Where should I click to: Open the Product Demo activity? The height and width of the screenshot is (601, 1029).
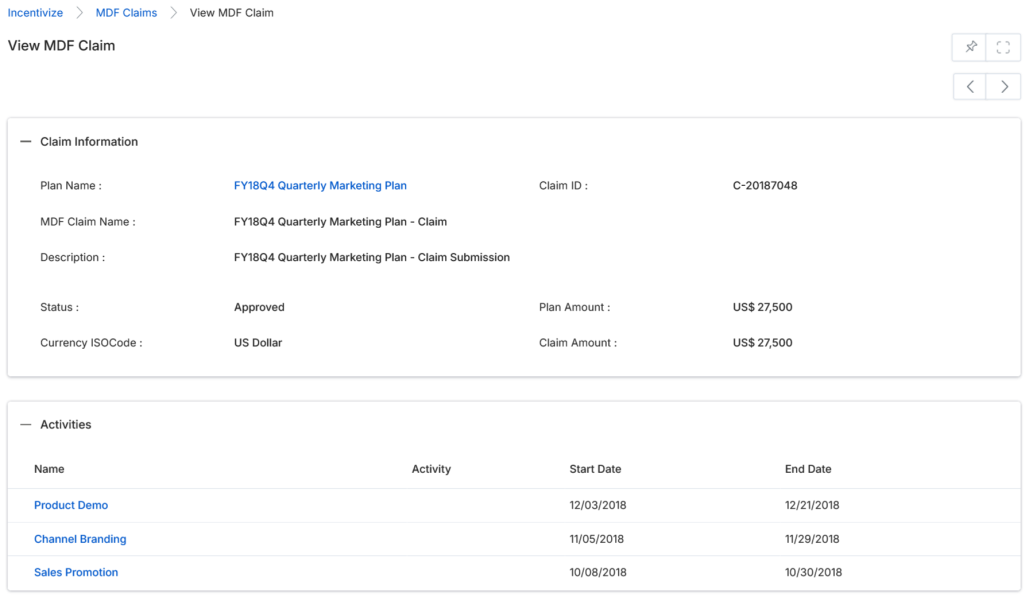click(71, 505)
